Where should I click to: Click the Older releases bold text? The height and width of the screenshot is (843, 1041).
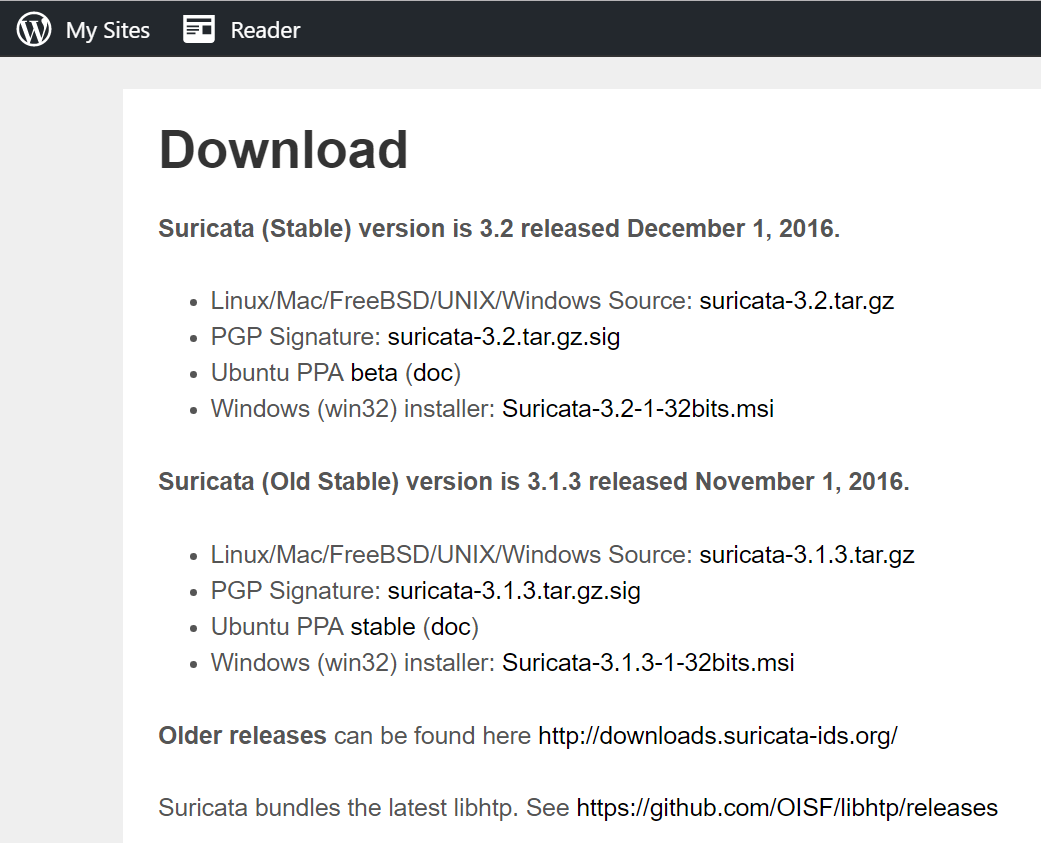[242, 736]
